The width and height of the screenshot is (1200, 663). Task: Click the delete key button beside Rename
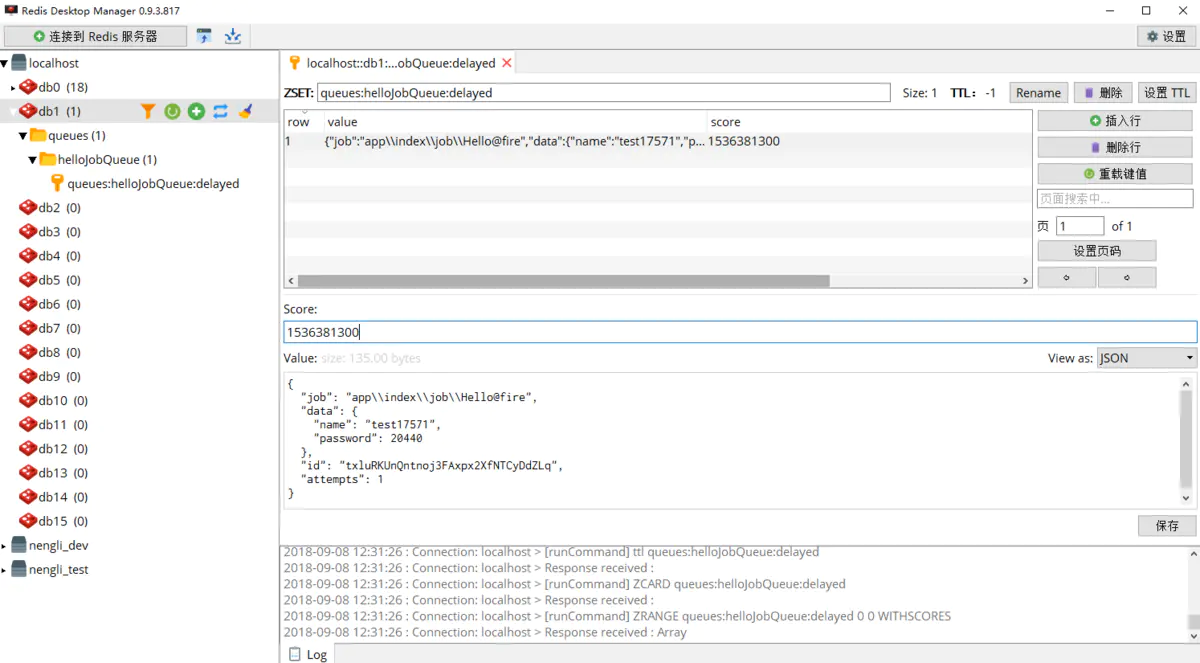coord(1104,93)
